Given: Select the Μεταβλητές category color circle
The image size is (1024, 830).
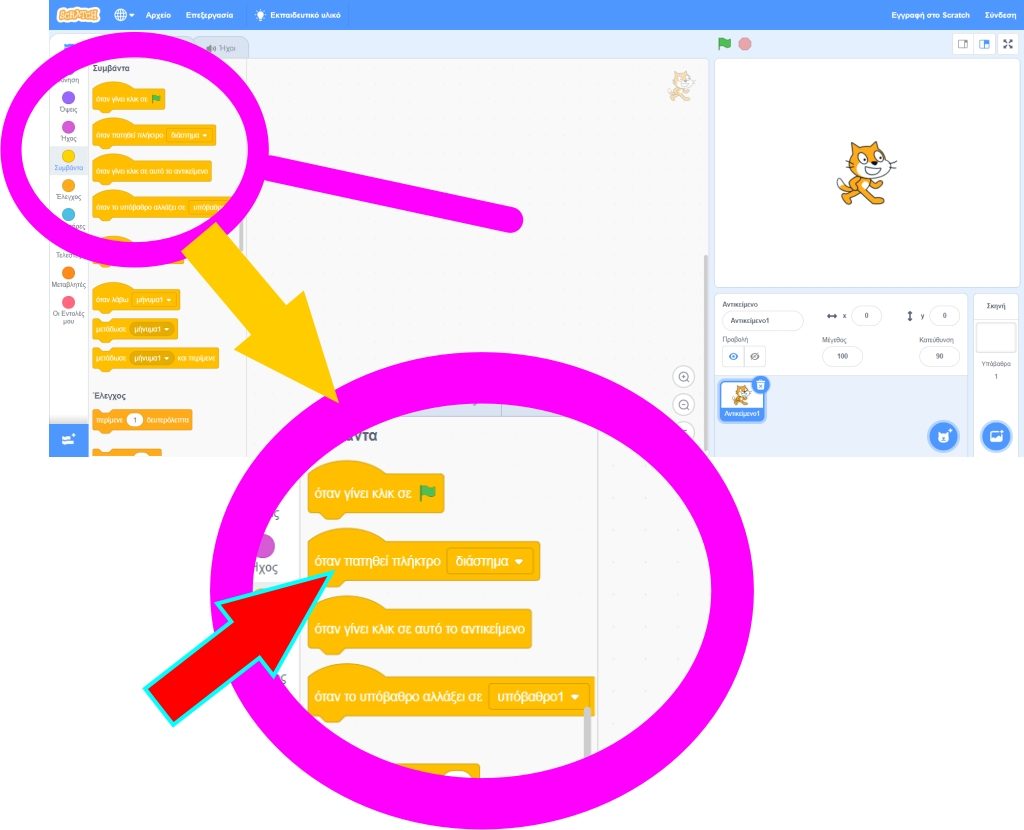Looking at the screenshot, I should (x=68, y=273).
